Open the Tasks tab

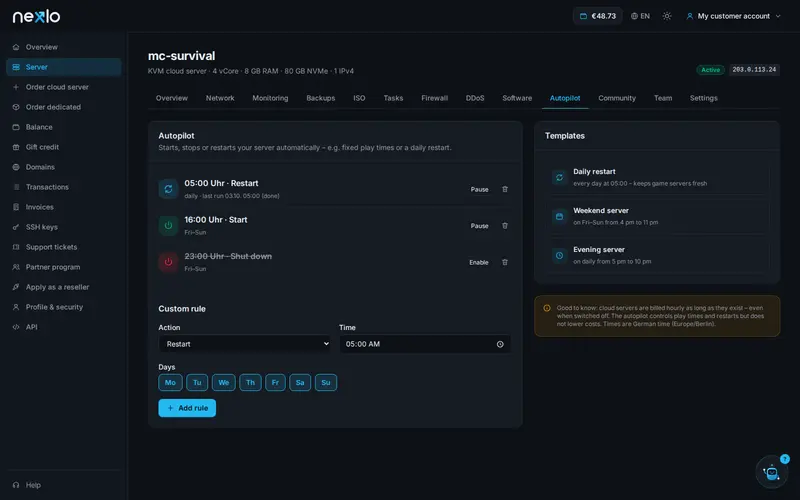(x=393, y=98)
